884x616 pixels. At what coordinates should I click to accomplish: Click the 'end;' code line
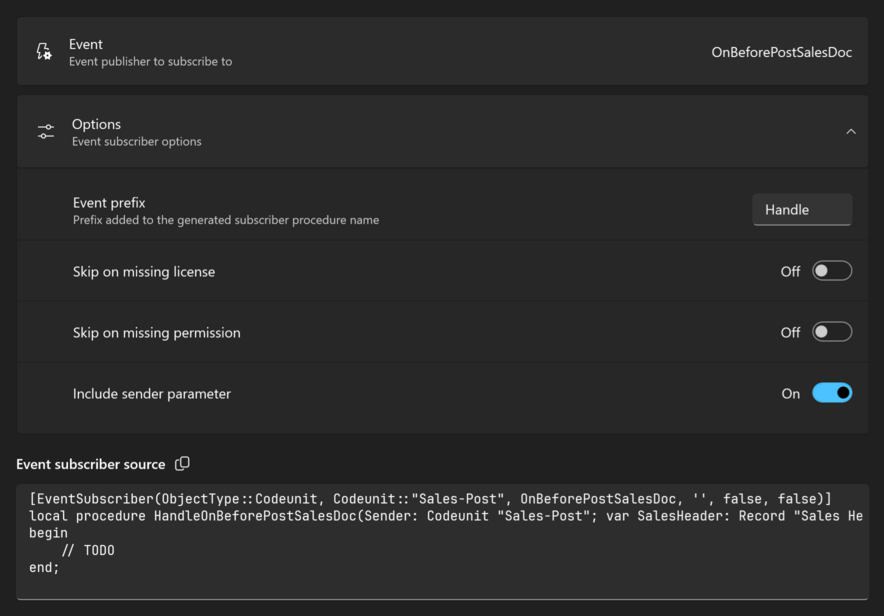pyautogui.click(x=44, y=568)
